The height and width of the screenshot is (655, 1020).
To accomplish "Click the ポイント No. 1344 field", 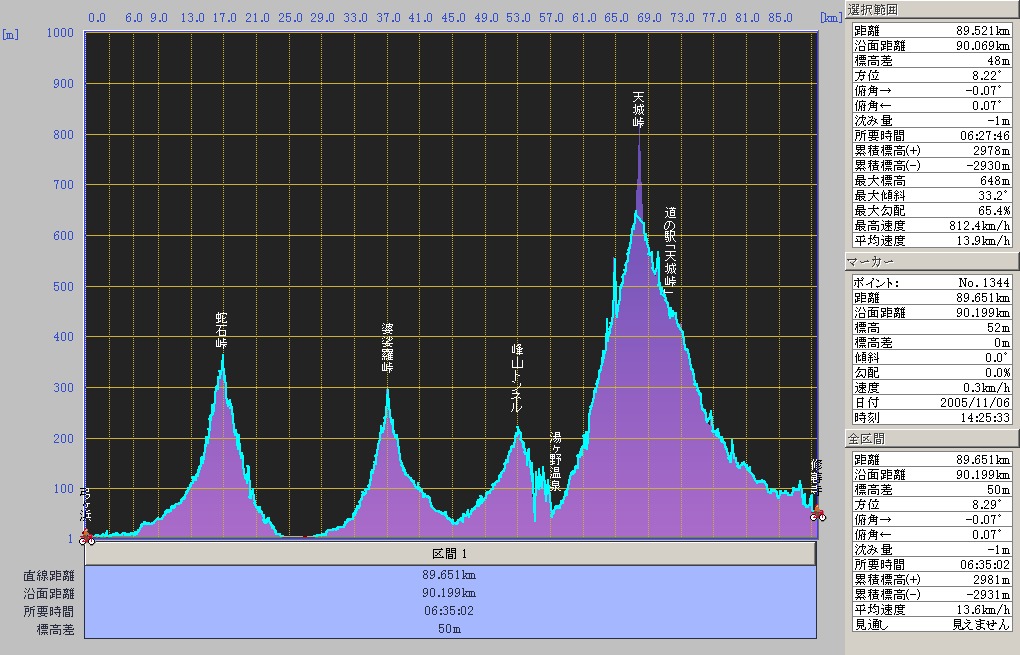I will (x=932, y=283).
